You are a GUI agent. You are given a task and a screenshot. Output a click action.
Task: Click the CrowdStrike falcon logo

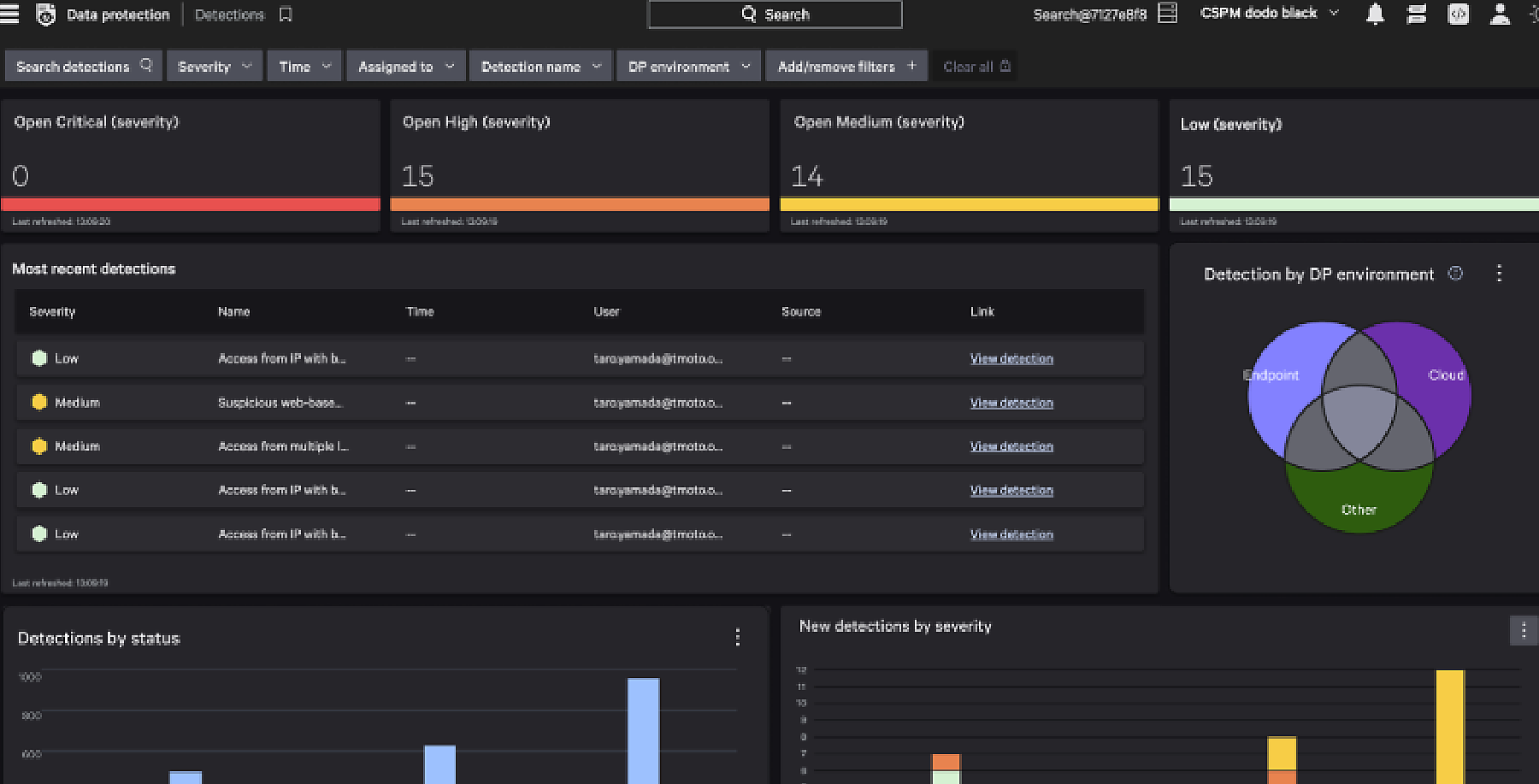tap(46, 15)
